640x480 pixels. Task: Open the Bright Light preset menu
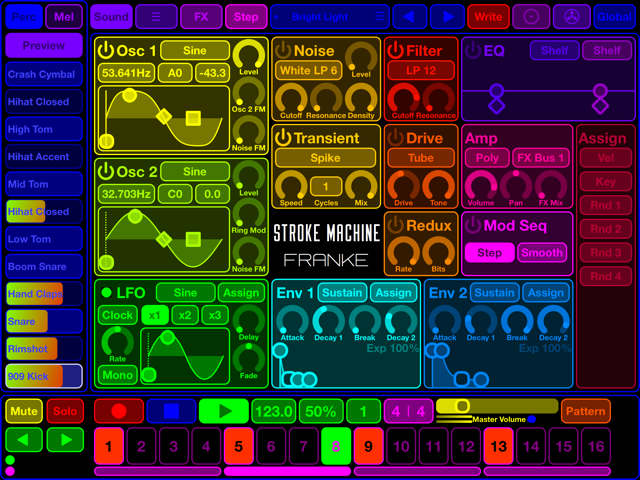tap(330, 17)
